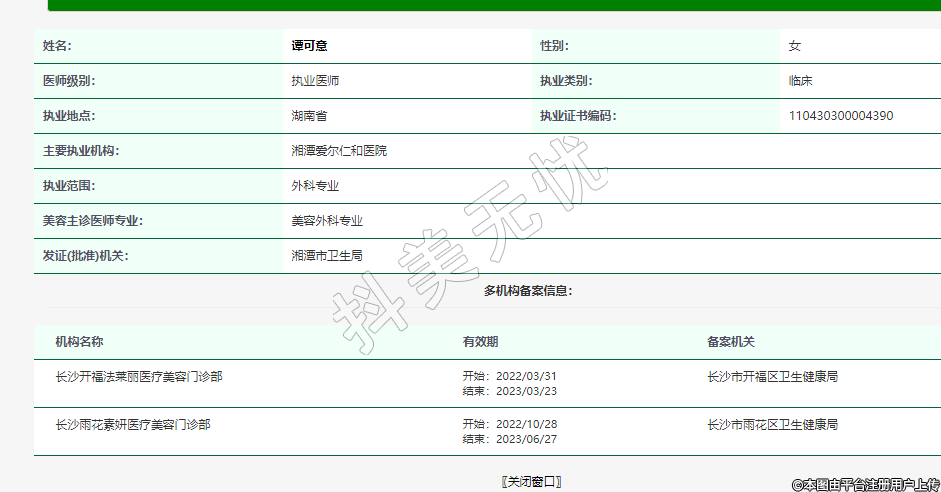Click the start date 2022/03/31
Screen dimensions: 941x492
527,376
